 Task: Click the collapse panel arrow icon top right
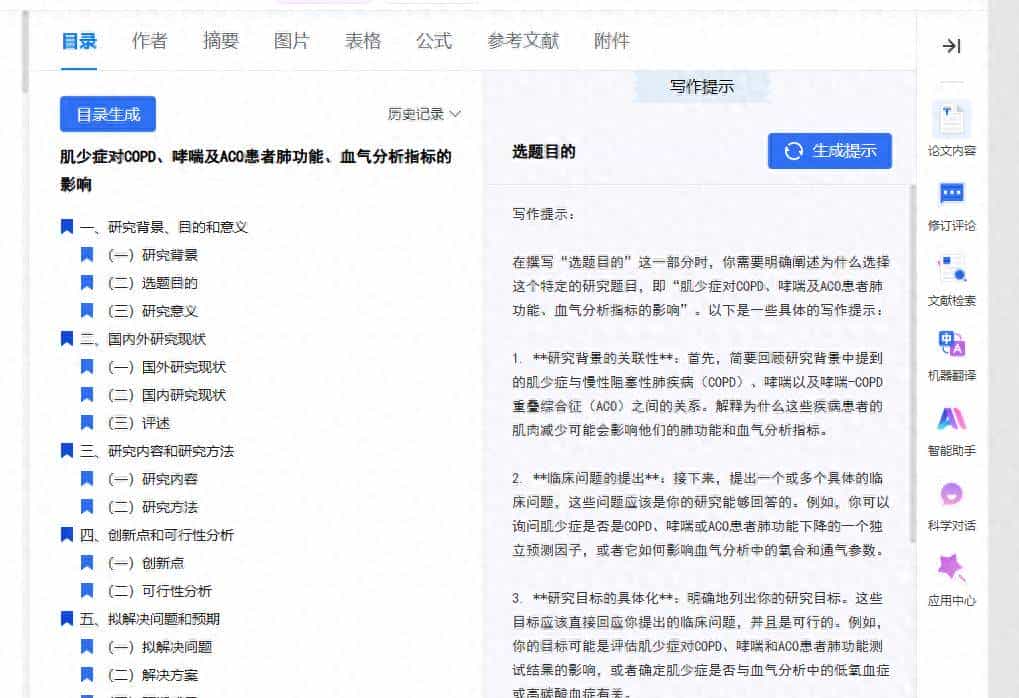951,46
